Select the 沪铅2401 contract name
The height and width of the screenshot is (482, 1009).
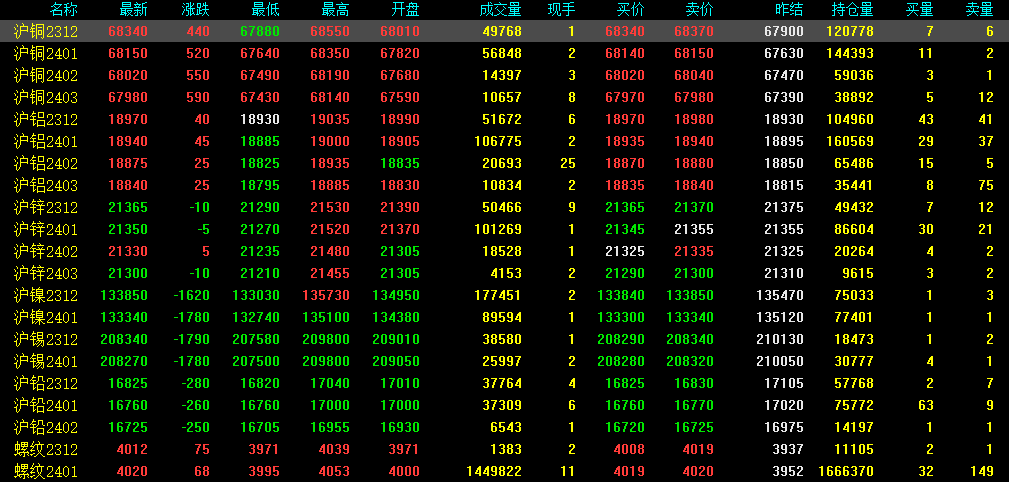[x=46, y=405]
